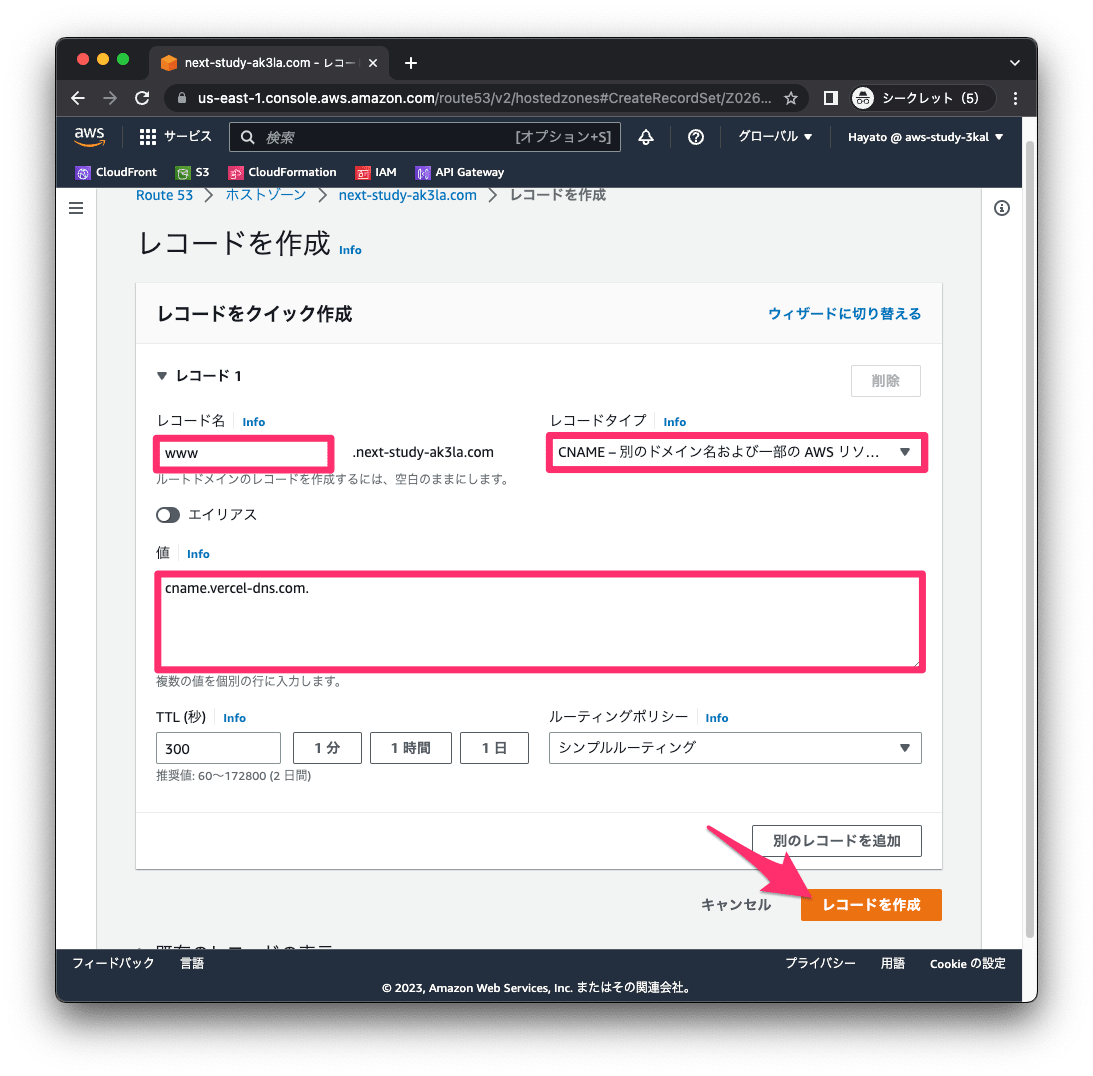Open the notifications bell icon

[646, 137]
